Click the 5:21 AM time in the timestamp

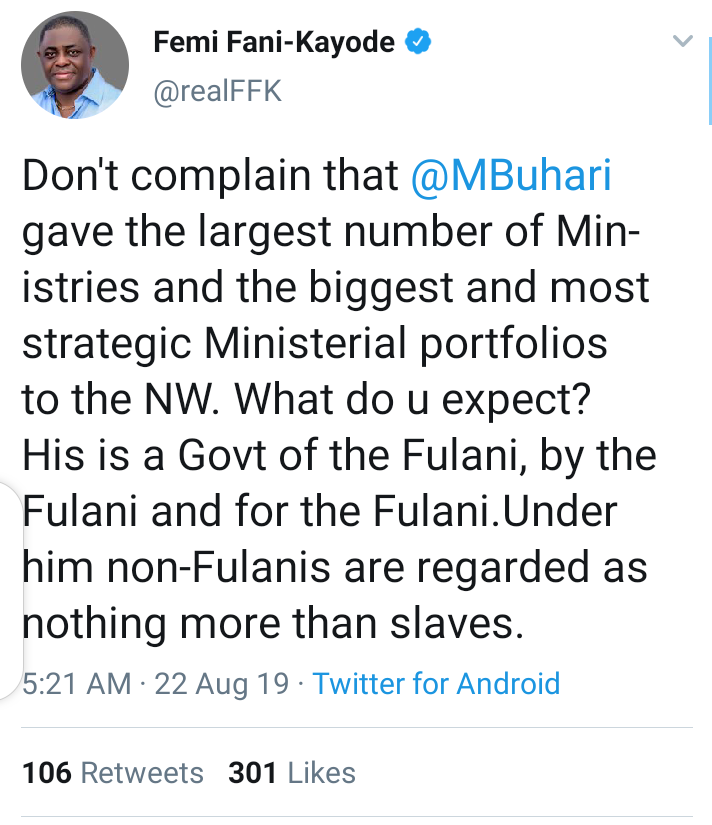tap(77, 684)
